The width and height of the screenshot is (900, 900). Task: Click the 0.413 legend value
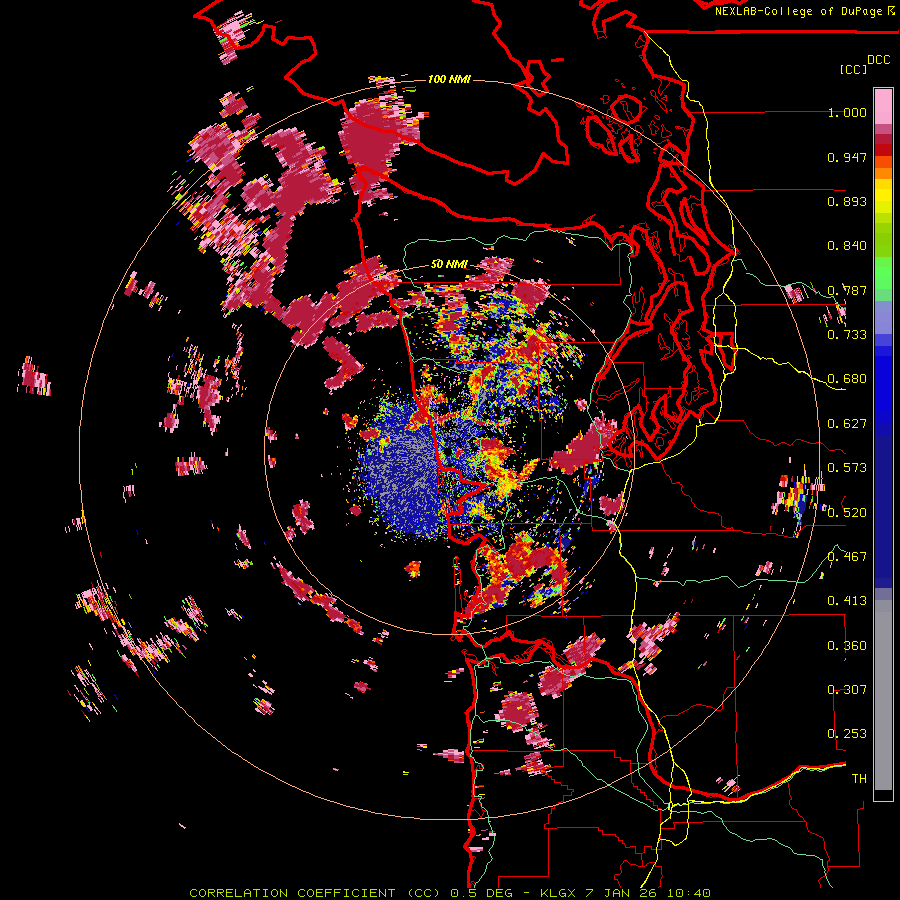pos(847,601)
